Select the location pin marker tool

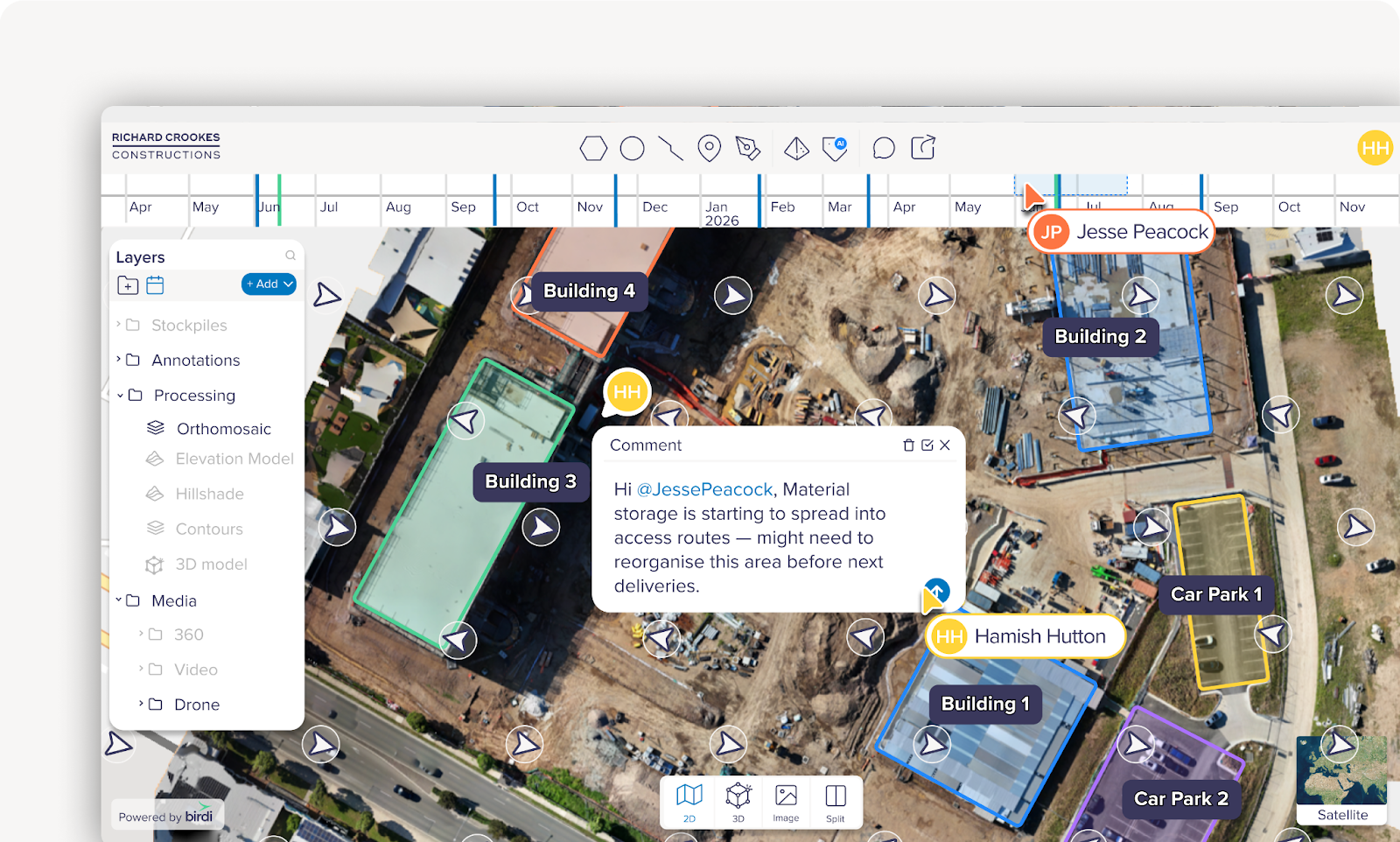pos(709,149)
